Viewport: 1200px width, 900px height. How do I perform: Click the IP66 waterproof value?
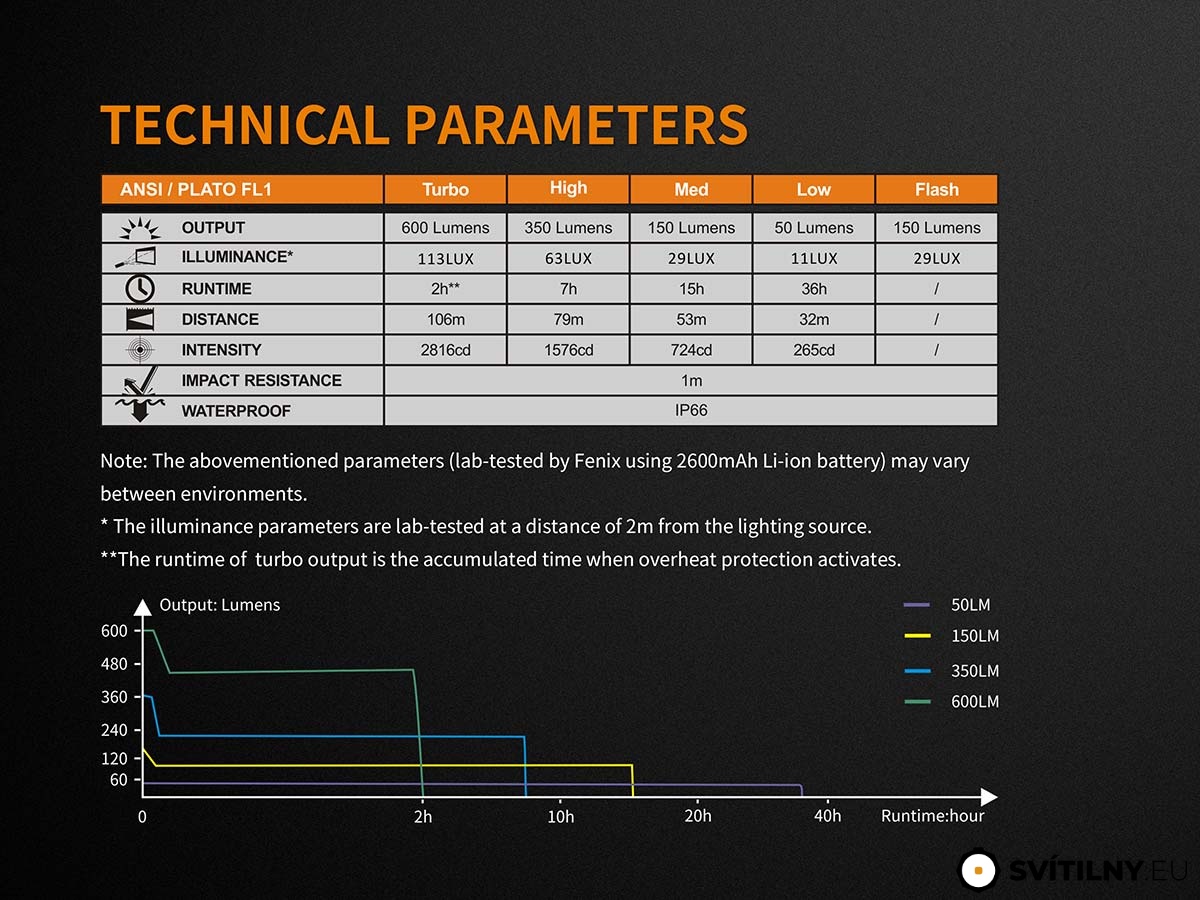click(691, 411)
